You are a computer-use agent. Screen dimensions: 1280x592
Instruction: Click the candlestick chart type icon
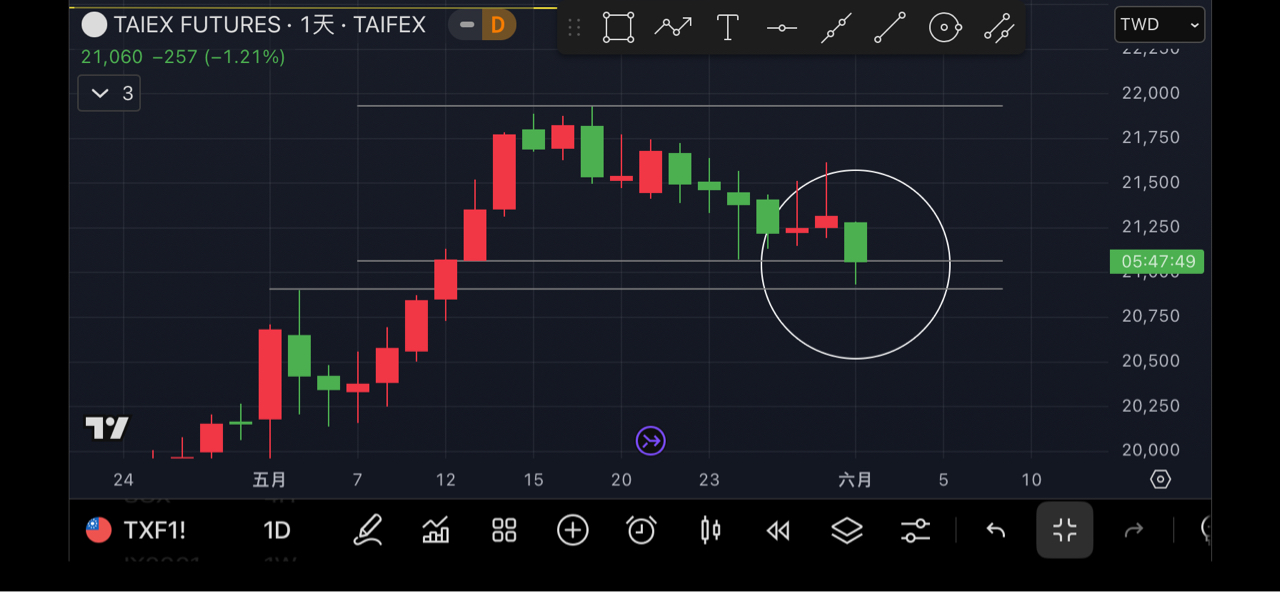coord(710,530)
